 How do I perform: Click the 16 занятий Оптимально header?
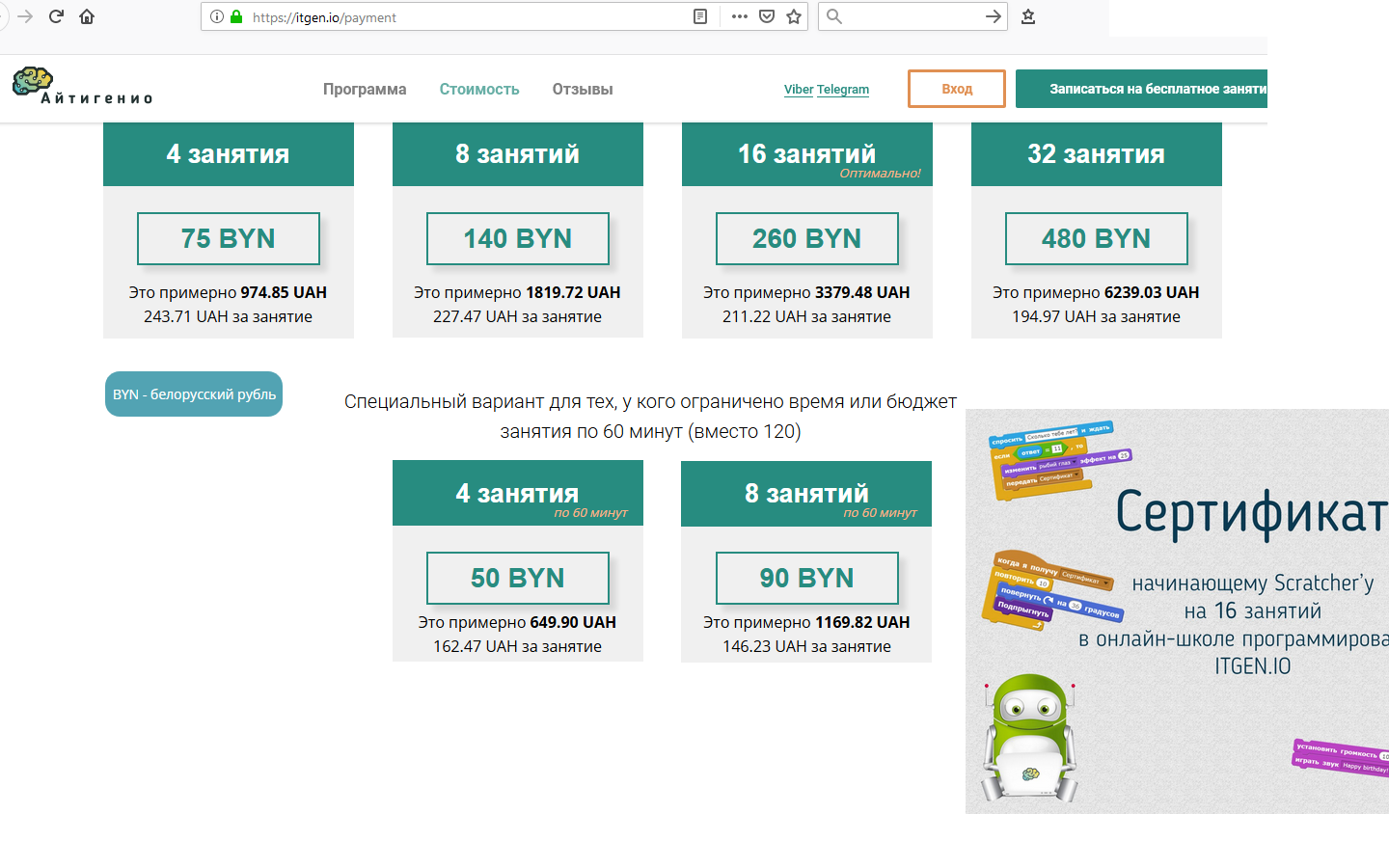[807, 154]
